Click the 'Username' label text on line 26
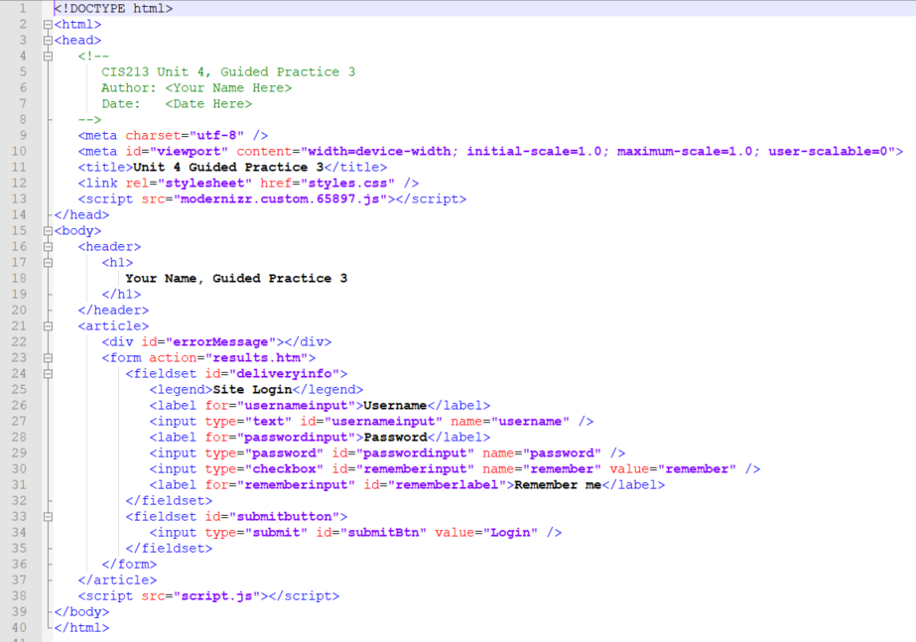The image size is (916, 642). tap(395, 405)
